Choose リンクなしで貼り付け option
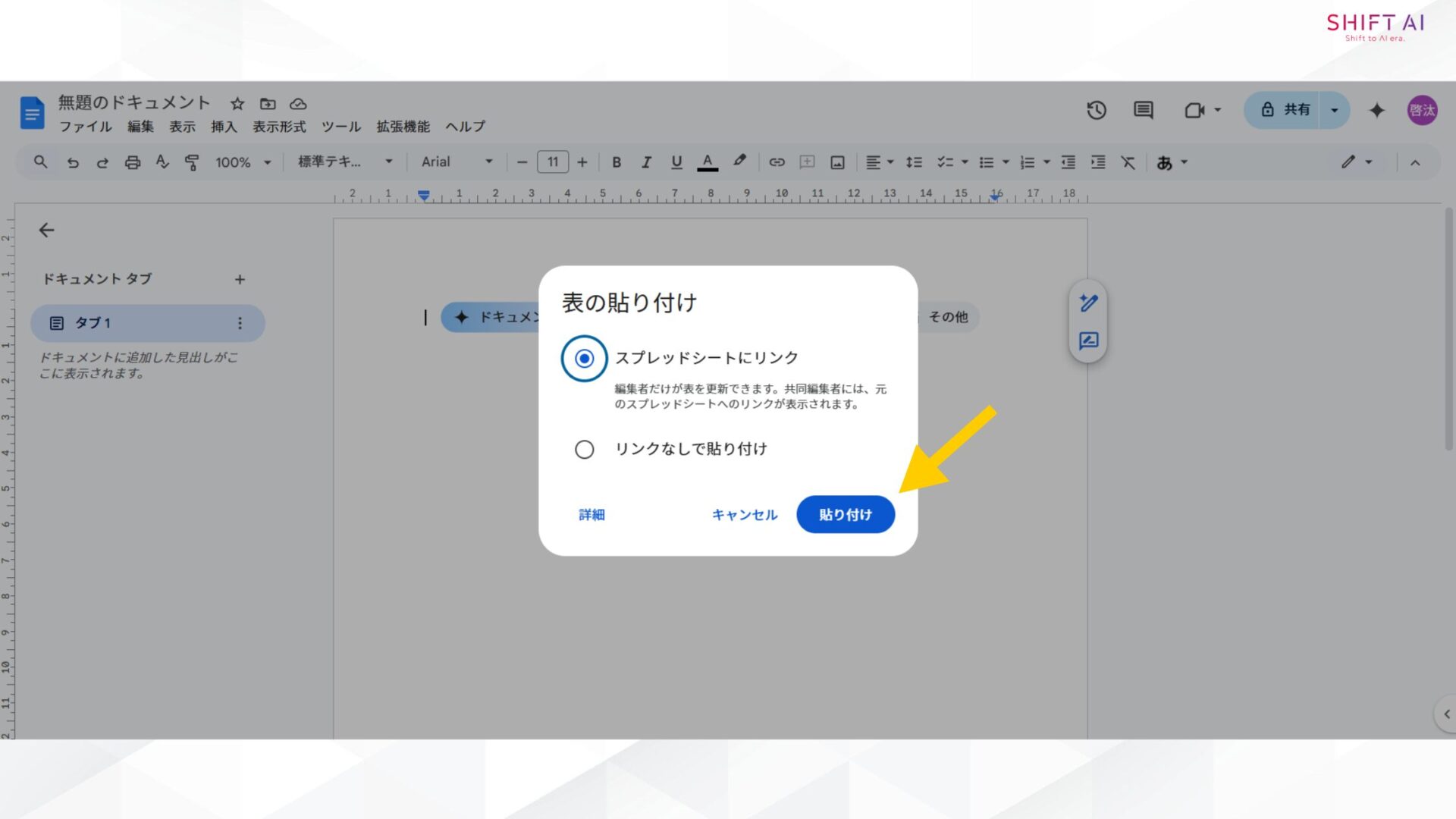Screen dimensions: 1456x819 click(584, 449)
